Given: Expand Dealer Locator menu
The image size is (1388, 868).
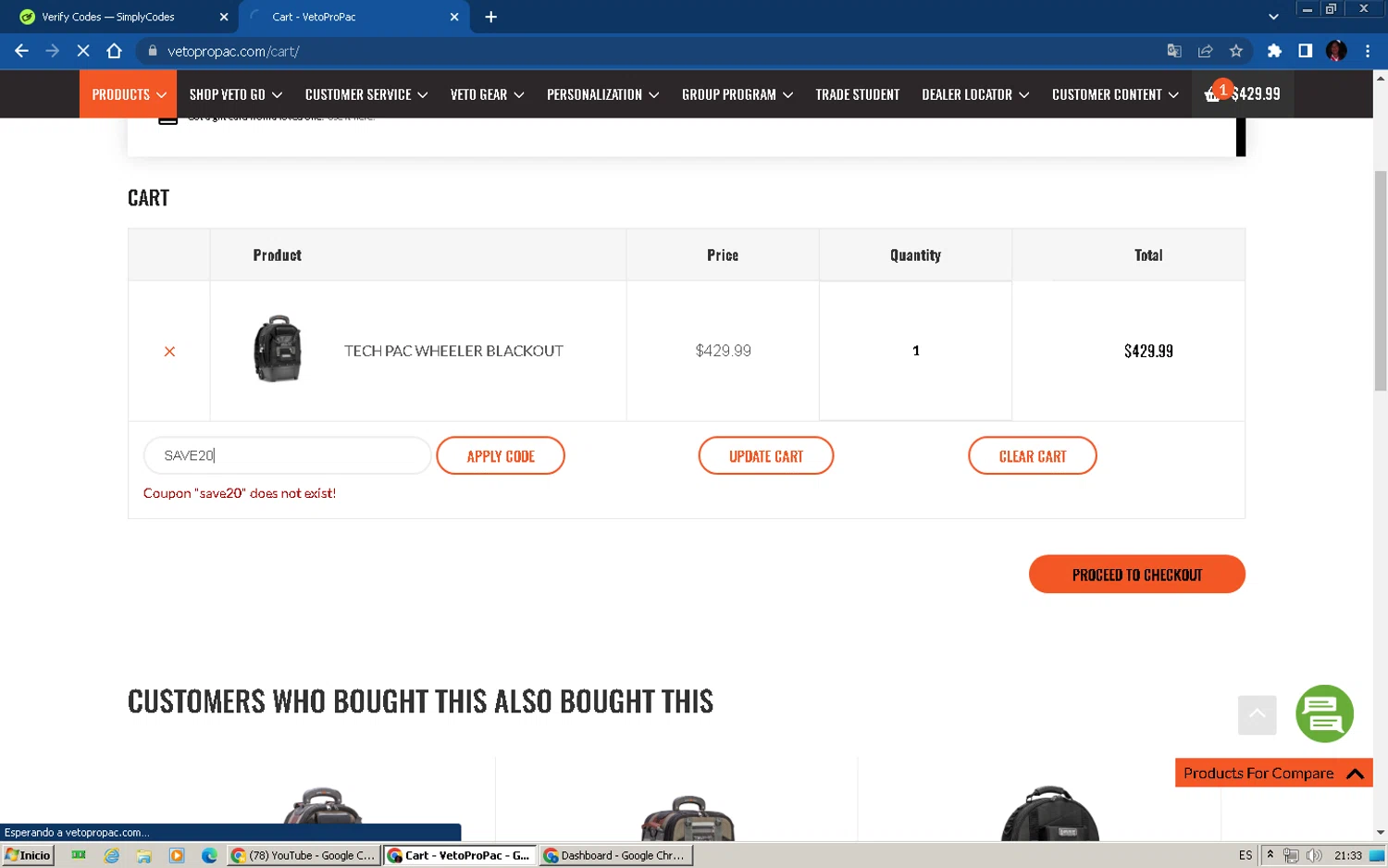Looking at the screenshot, I should [x=975, y=94].
